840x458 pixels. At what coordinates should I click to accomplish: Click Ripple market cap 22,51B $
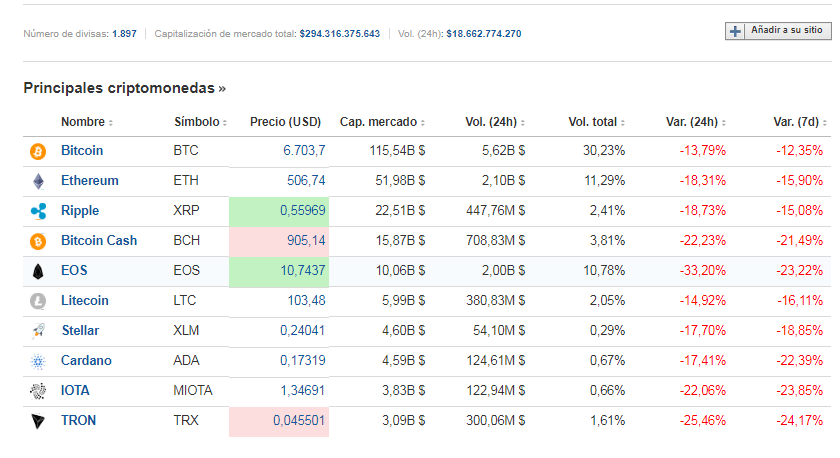tap(400, 211)
